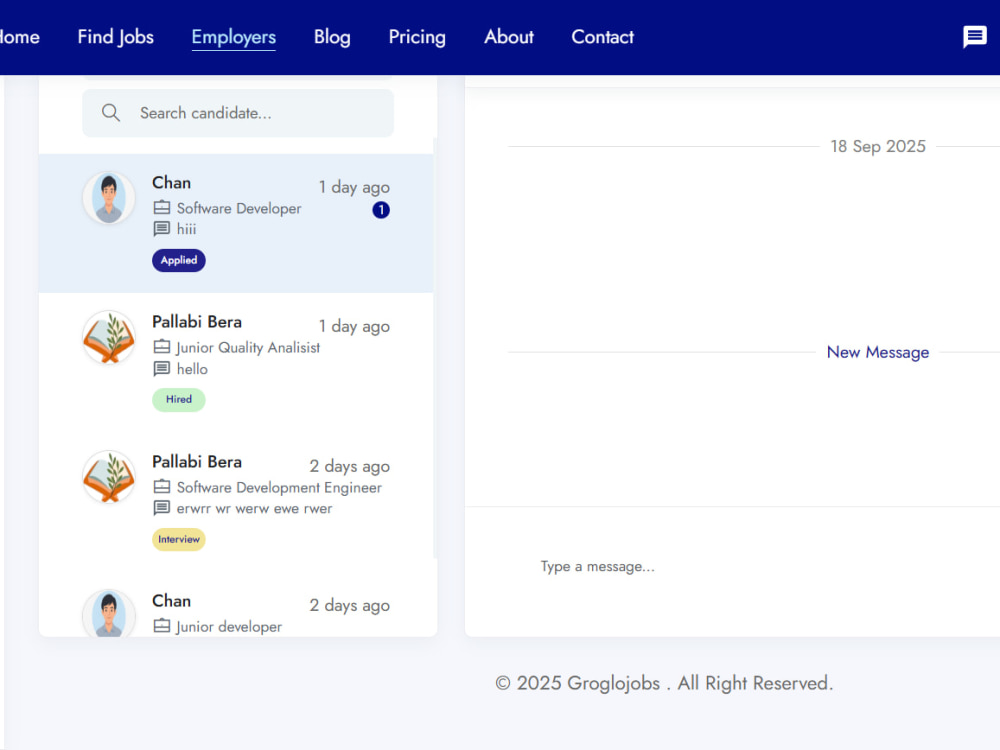Click the '18 Sep 2025' date label

pyautogui.click(x=878, y=146)
